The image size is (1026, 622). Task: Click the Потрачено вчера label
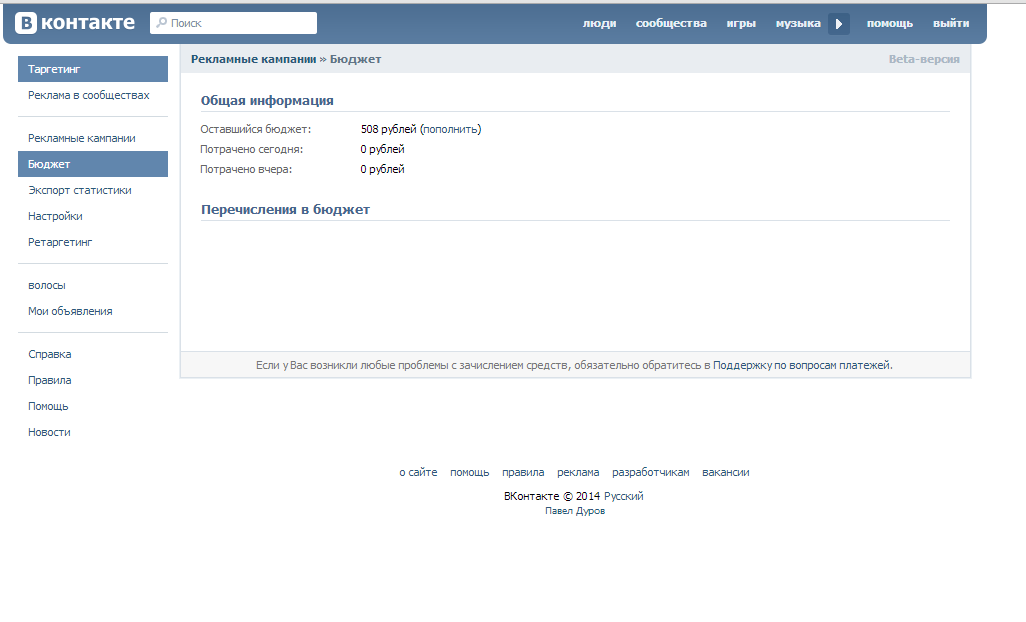point(246,169)
